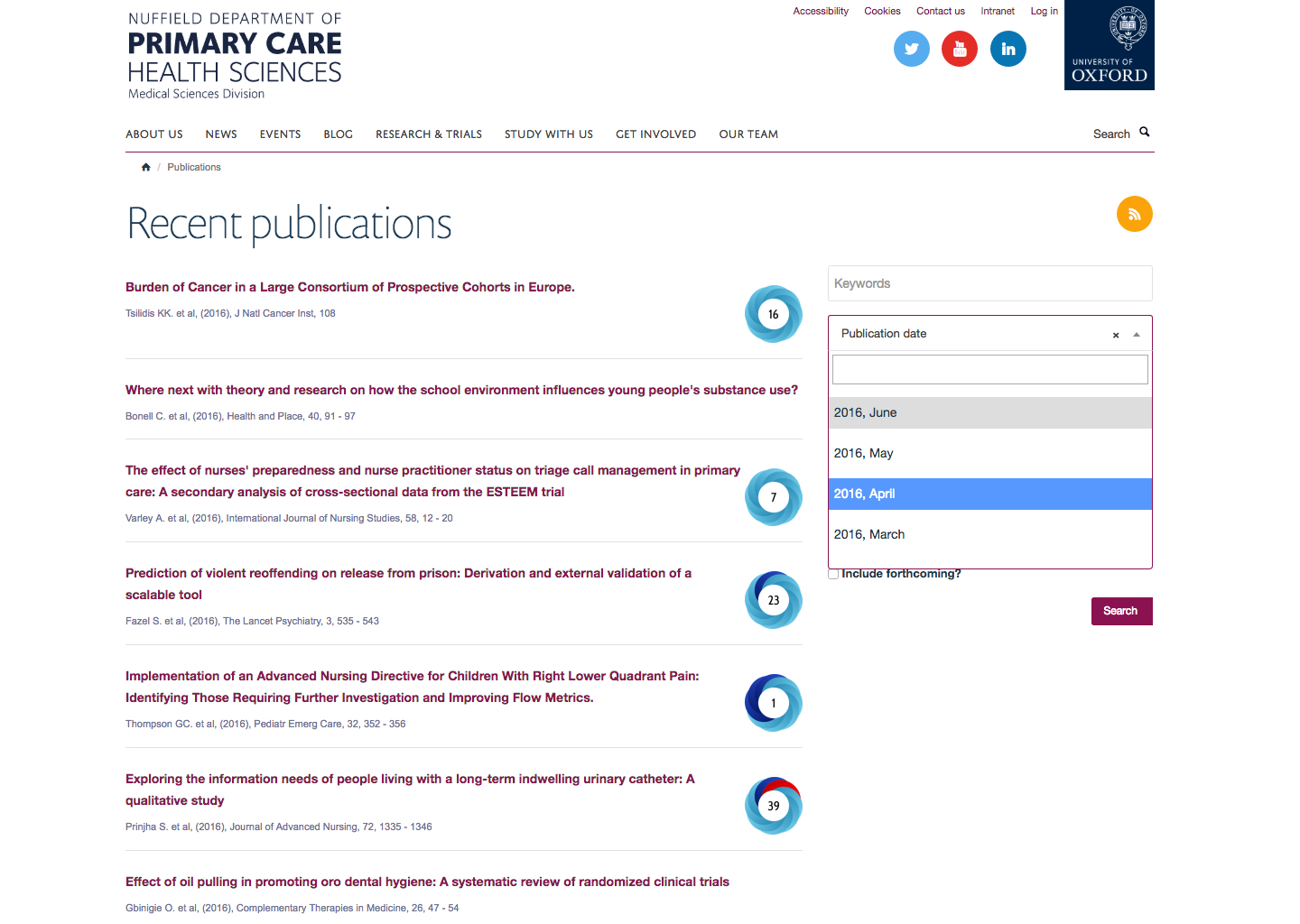Choose 2016, March in dropdown list

[989, 534]
